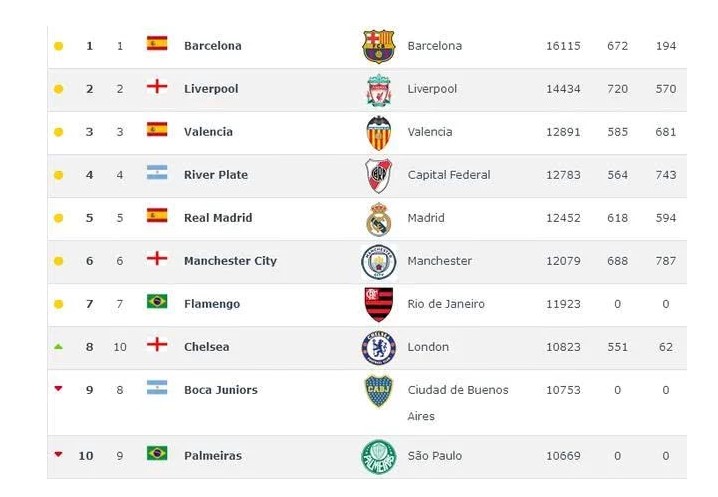Click the red down arrow for Palmeiras
The image size is (718, 497).
click(x=58, y=454)
